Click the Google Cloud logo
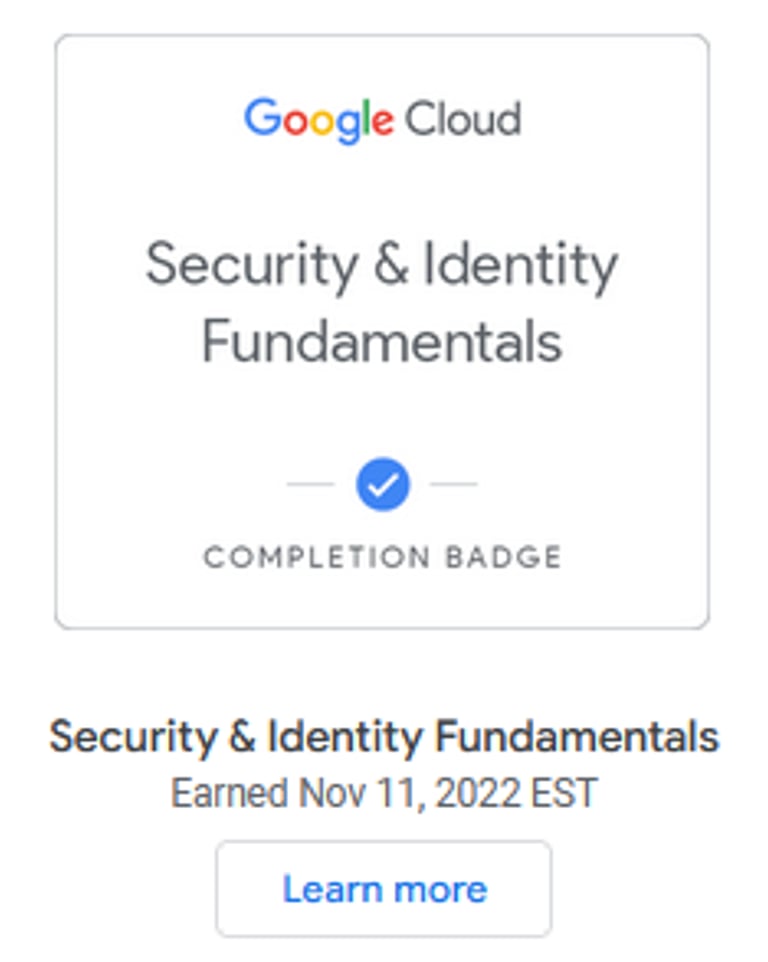 382,120
